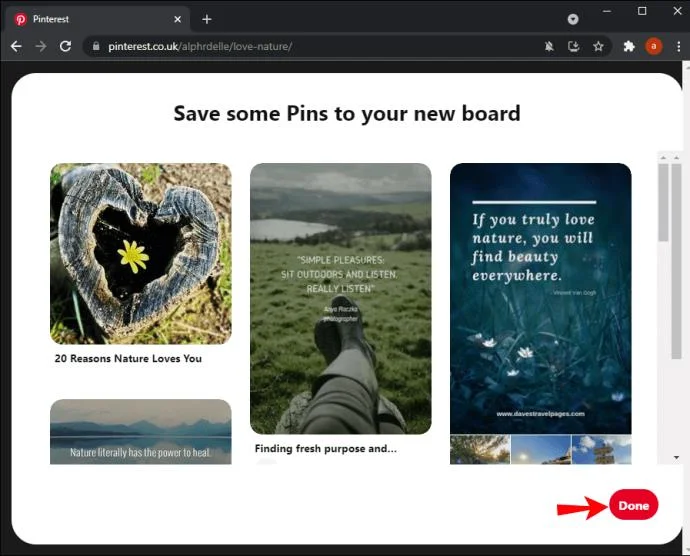Screen dimensions: 690x556
Task: Open the Chrome profile avatar
Action: (653, 46)
